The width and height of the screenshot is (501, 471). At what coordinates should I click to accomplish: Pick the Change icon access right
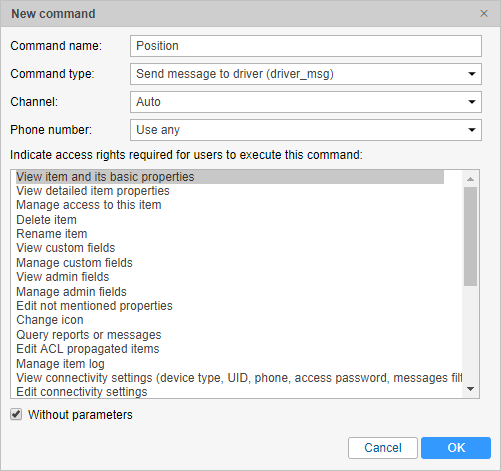(230, 320)
